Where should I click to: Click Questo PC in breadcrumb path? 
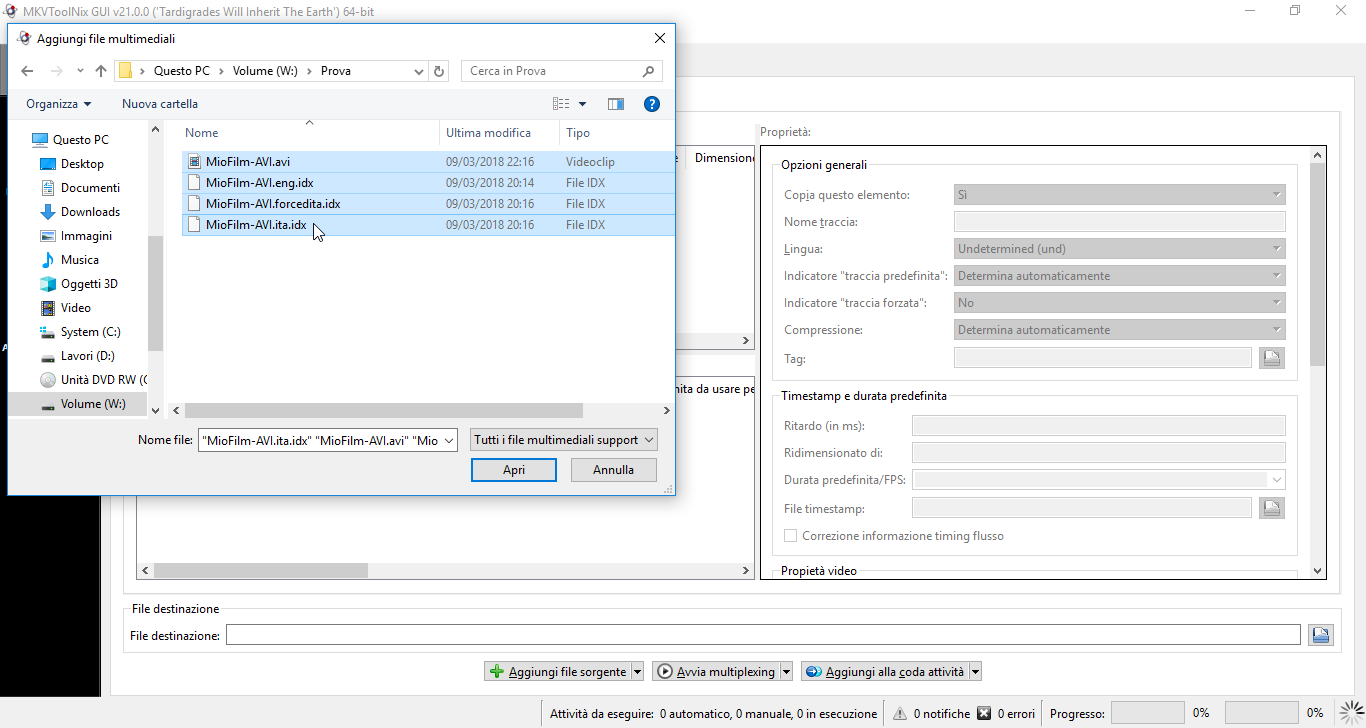point(181,71)
